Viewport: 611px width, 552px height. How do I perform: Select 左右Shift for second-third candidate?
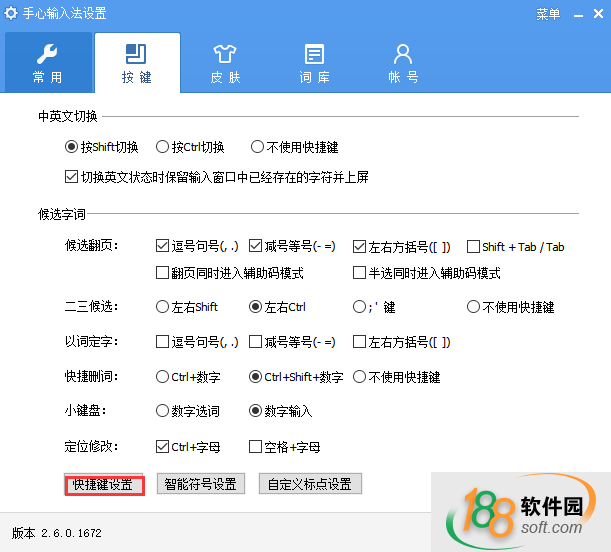point(163,307)
